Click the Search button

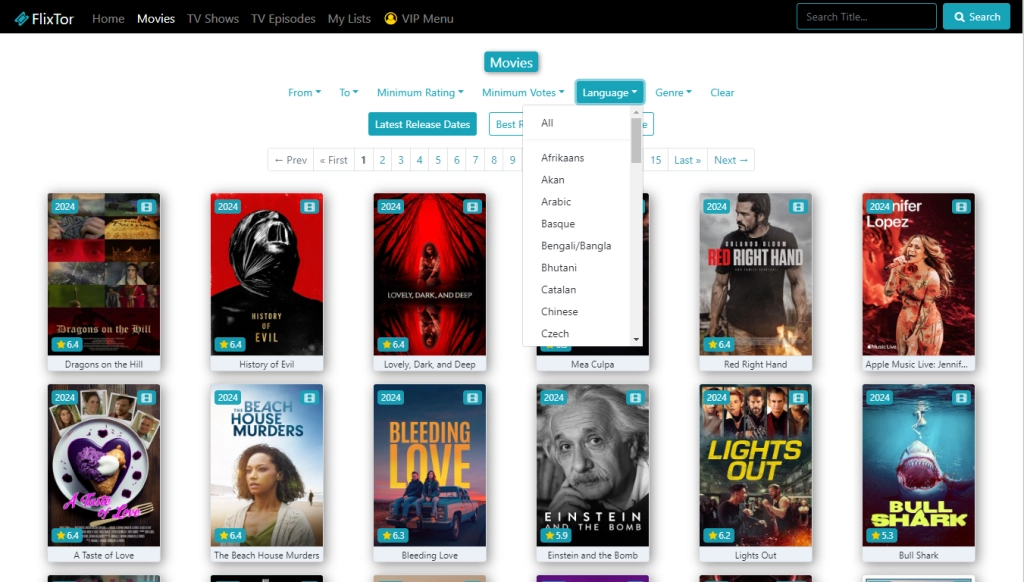click(x=976, y=17)
